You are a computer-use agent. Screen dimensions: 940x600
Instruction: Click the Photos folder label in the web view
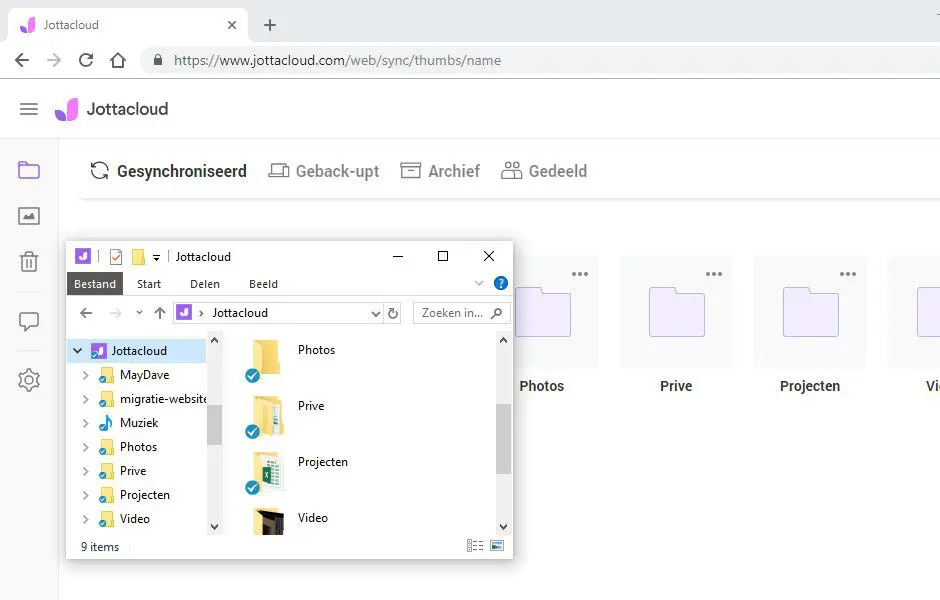[x=542, y=386]
